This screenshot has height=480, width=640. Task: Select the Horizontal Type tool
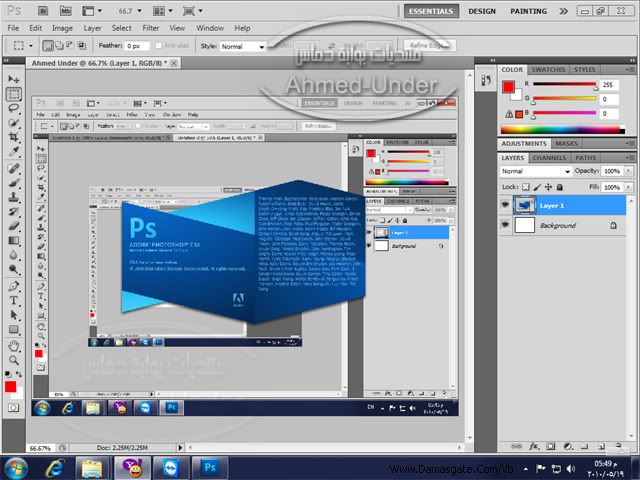(13, 300)
